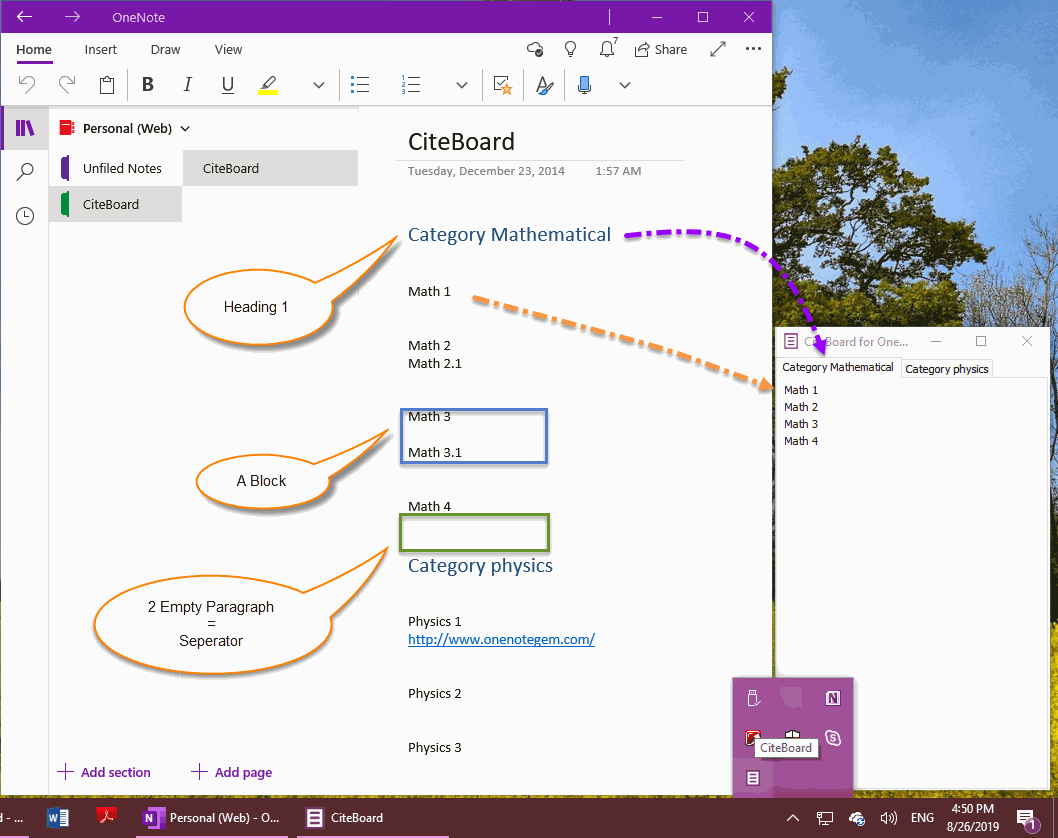Collapse hidden tray icons chevron
The height and width of the screenshot is (838, 1058).
click(793, 818)
